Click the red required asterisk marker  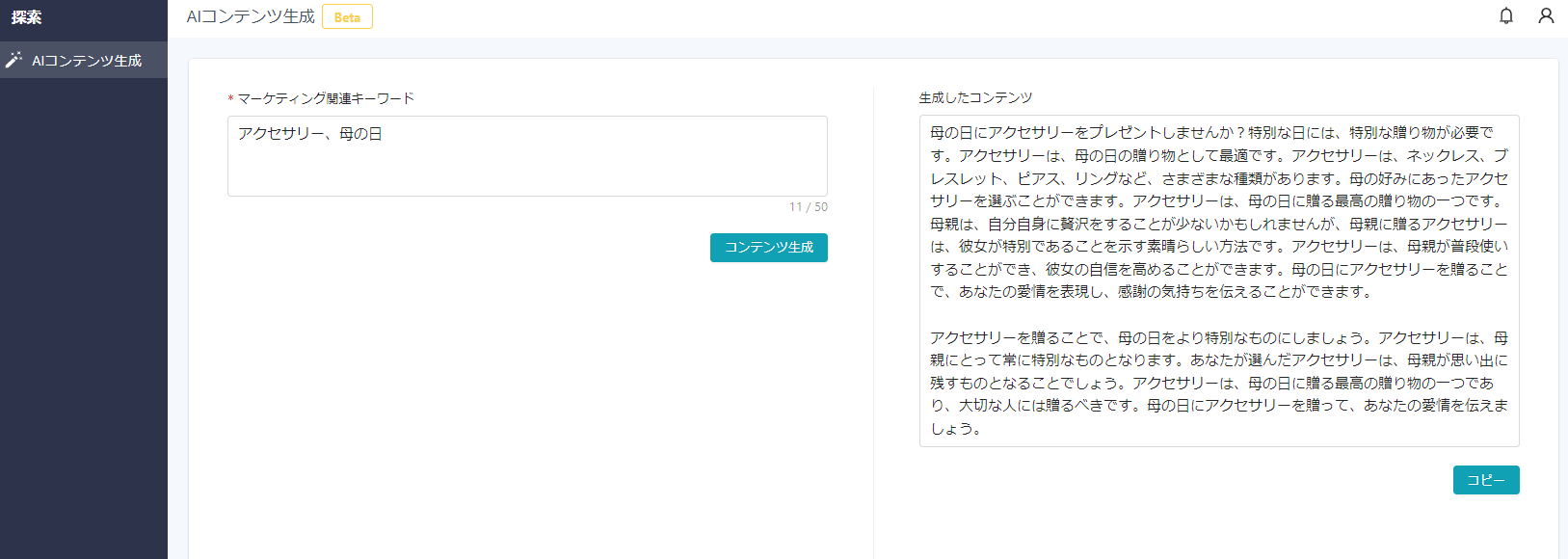(231, 99)
